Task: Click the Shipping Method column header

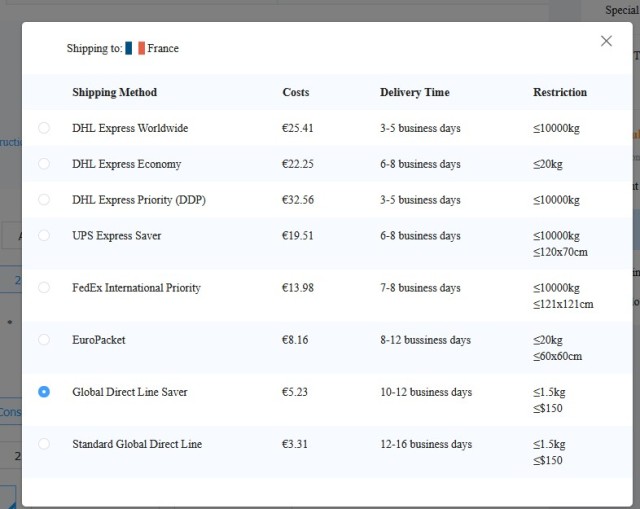Action: pyautogui.click(x=115, y=92)
